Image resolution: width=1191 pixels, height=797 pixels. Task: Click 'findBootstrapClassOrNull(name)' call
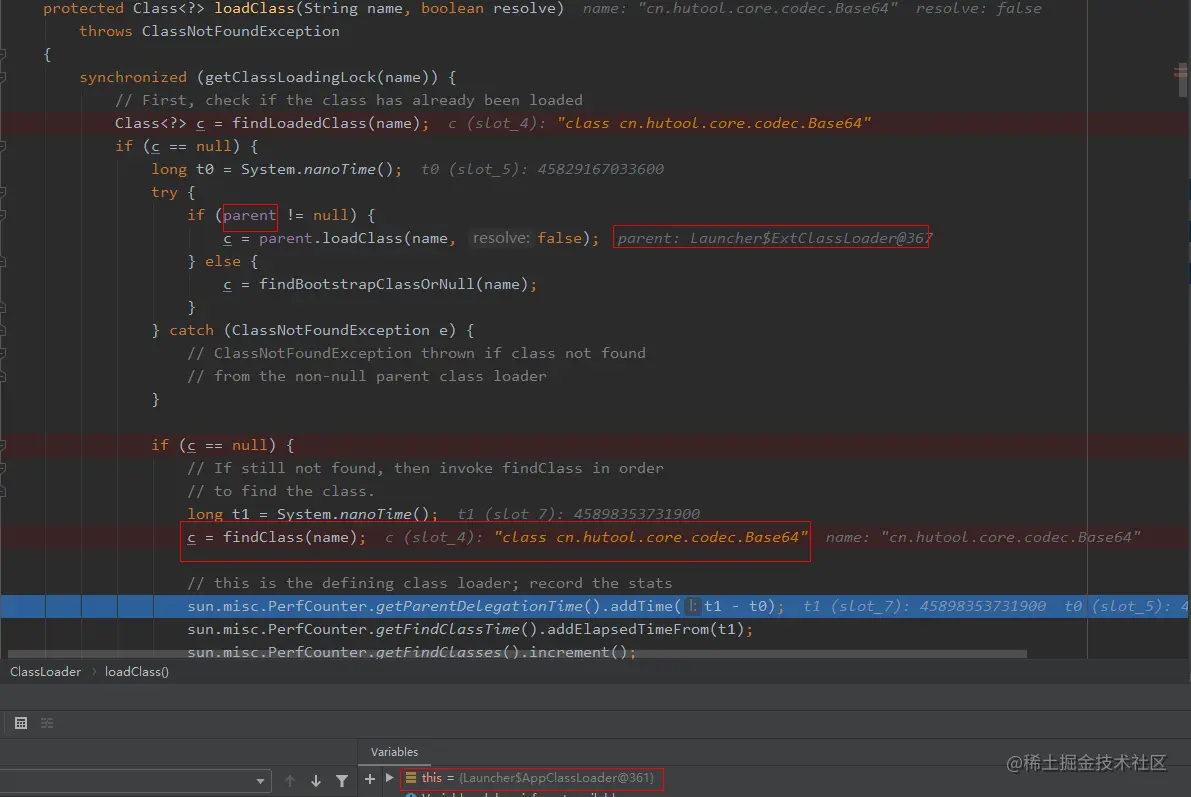393,284
